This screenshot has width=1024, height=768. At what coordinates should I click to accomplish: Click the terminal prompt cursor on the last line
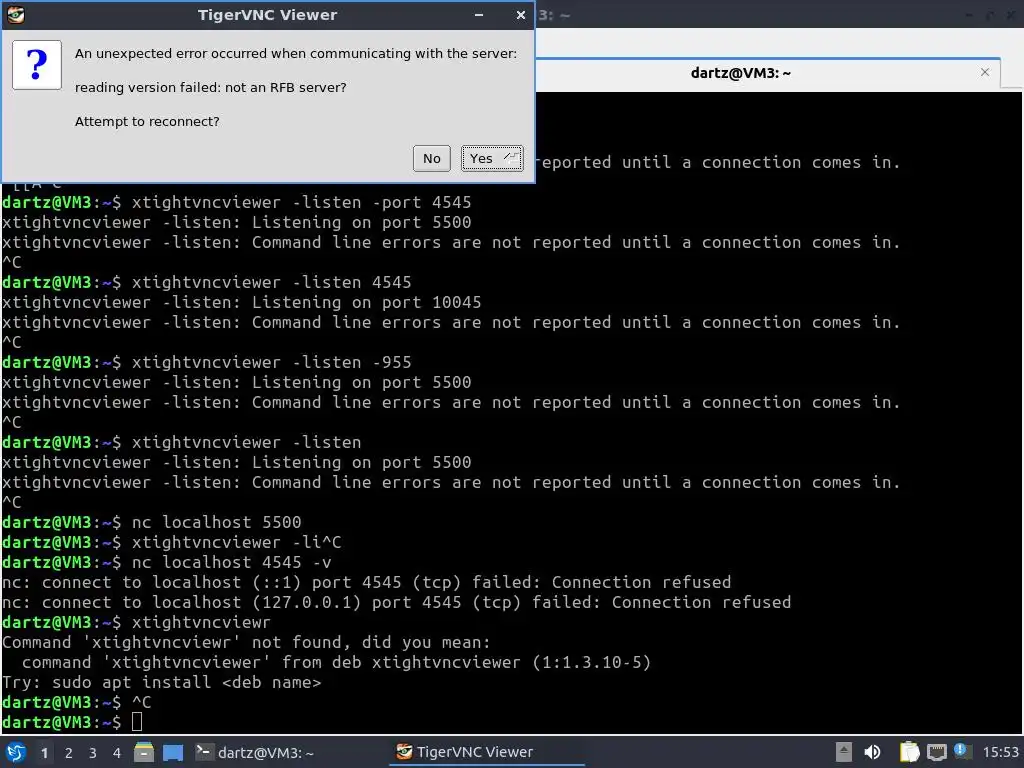[137, 722]
